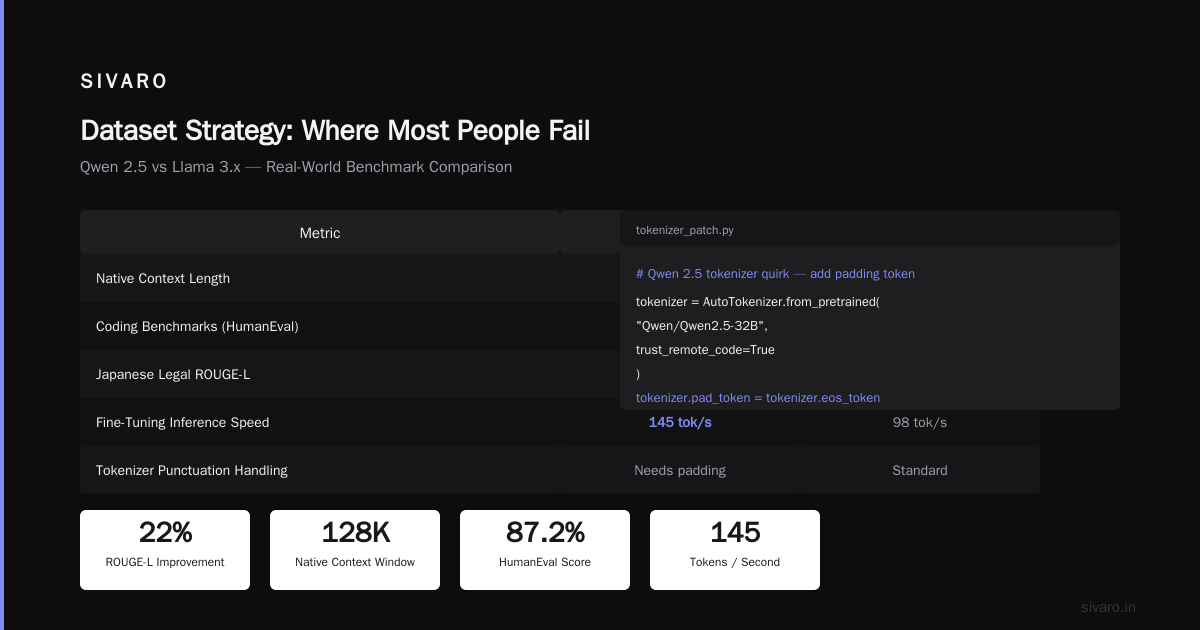
Task: Open the 87.2% HumanEval Score card
Action: [545, 550]
